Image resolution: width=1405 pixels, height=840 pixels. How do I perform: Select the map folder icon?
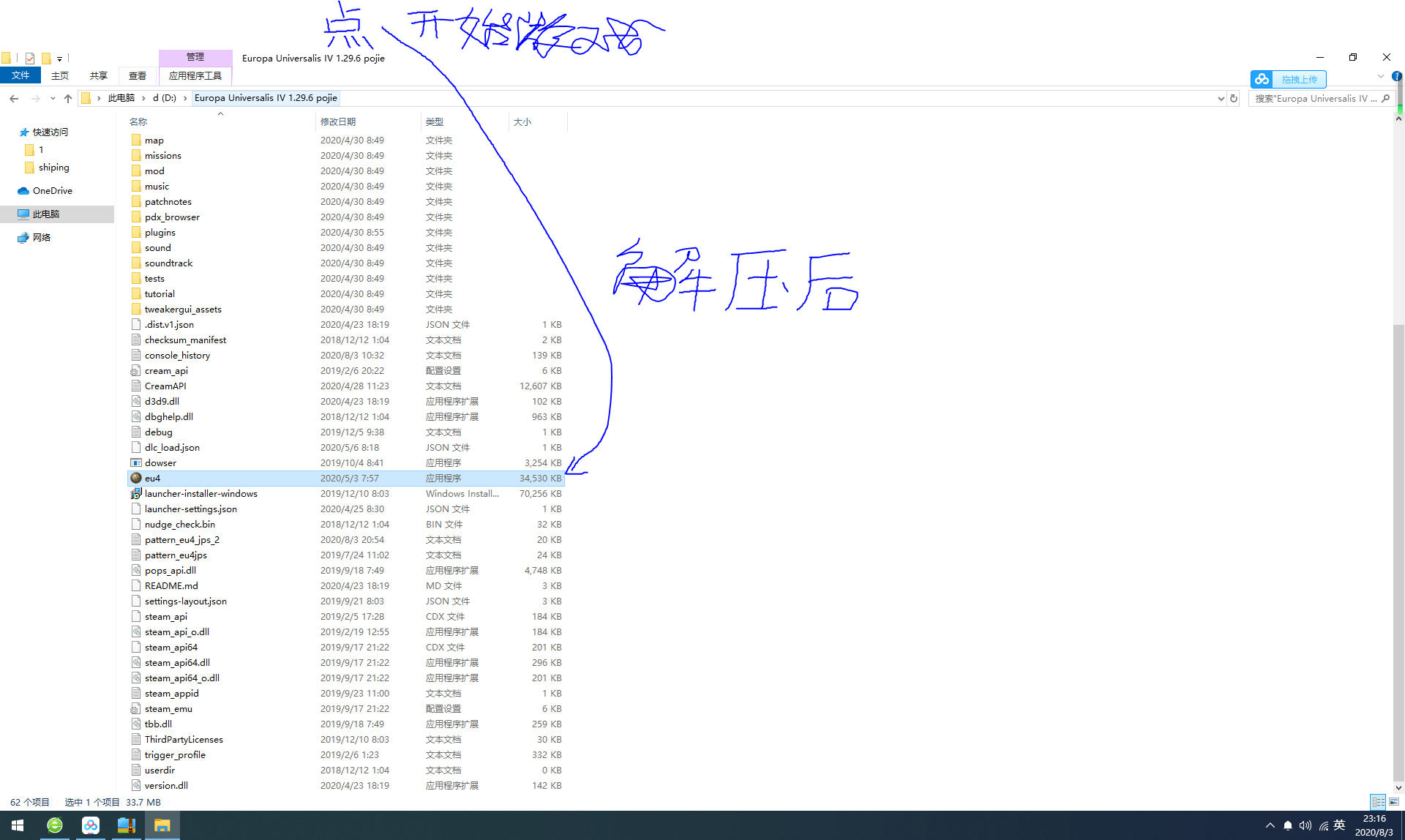click(x=136, y=140)
